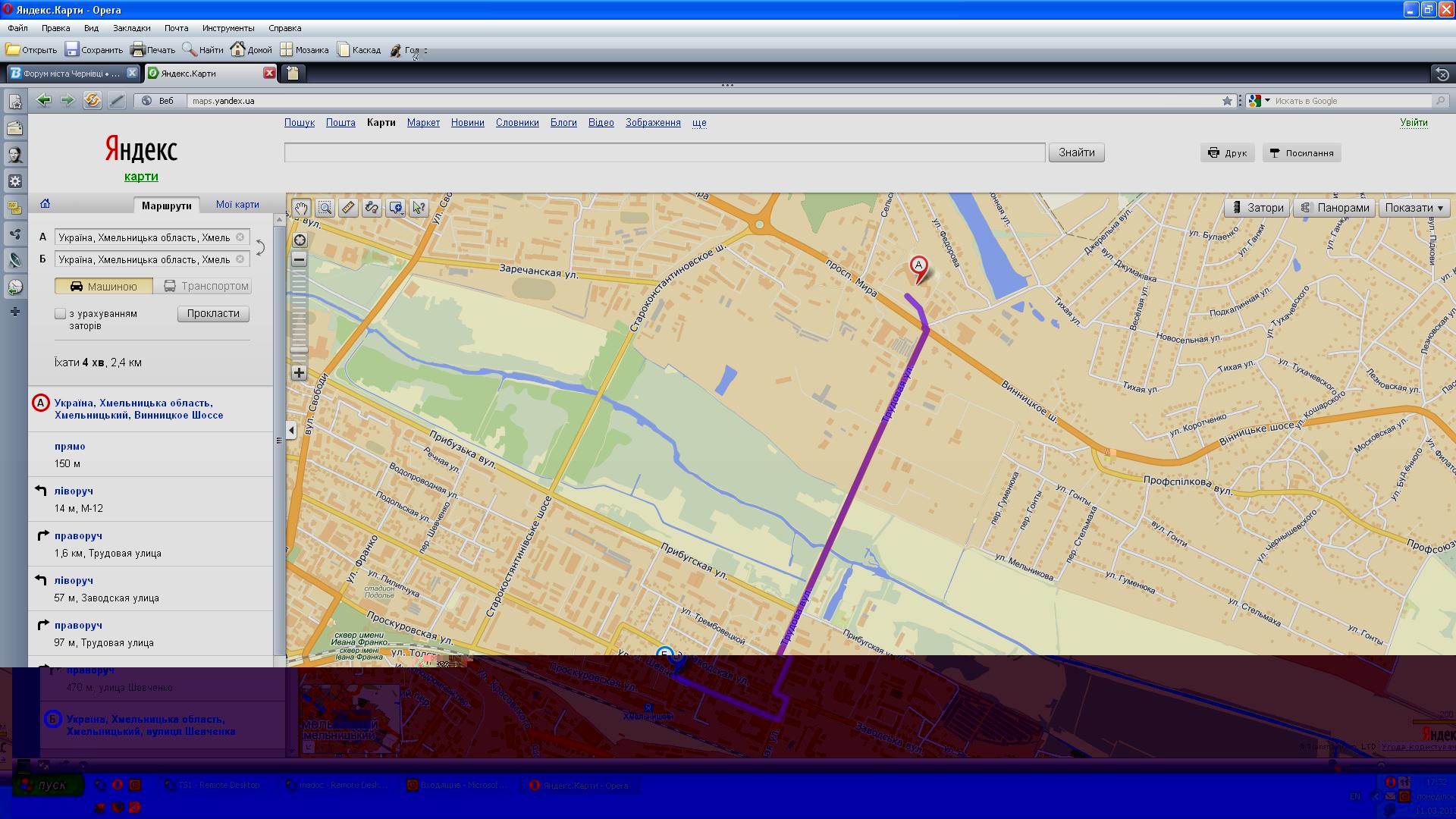Screen dimensions: 1456x819
Task: Go back with the green left arrow
Action: 44,100
